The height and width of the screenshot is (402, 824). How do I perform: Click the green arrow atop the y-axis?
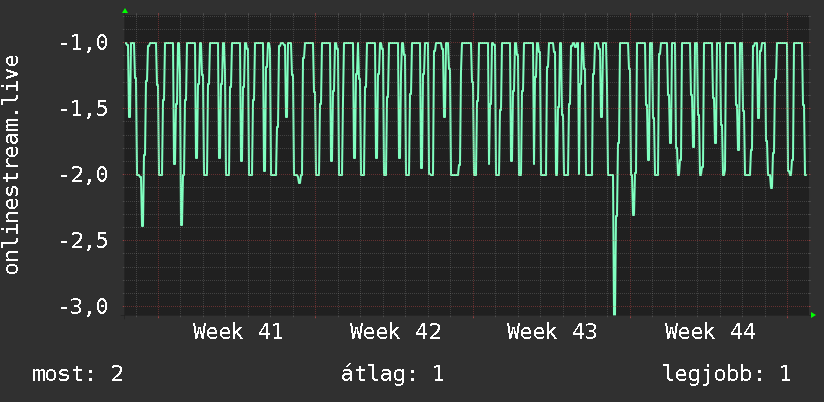point(125,11)
